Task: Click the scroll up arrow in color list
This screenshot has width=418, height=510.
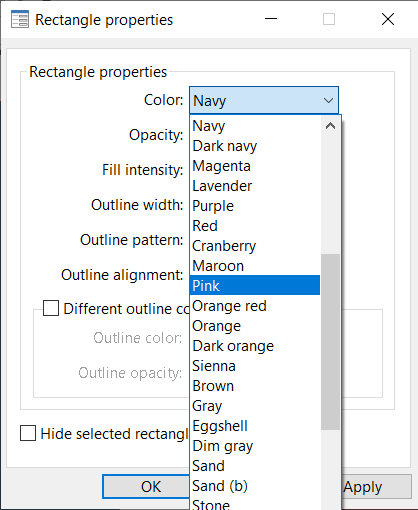Action: [x=330, y=126]
